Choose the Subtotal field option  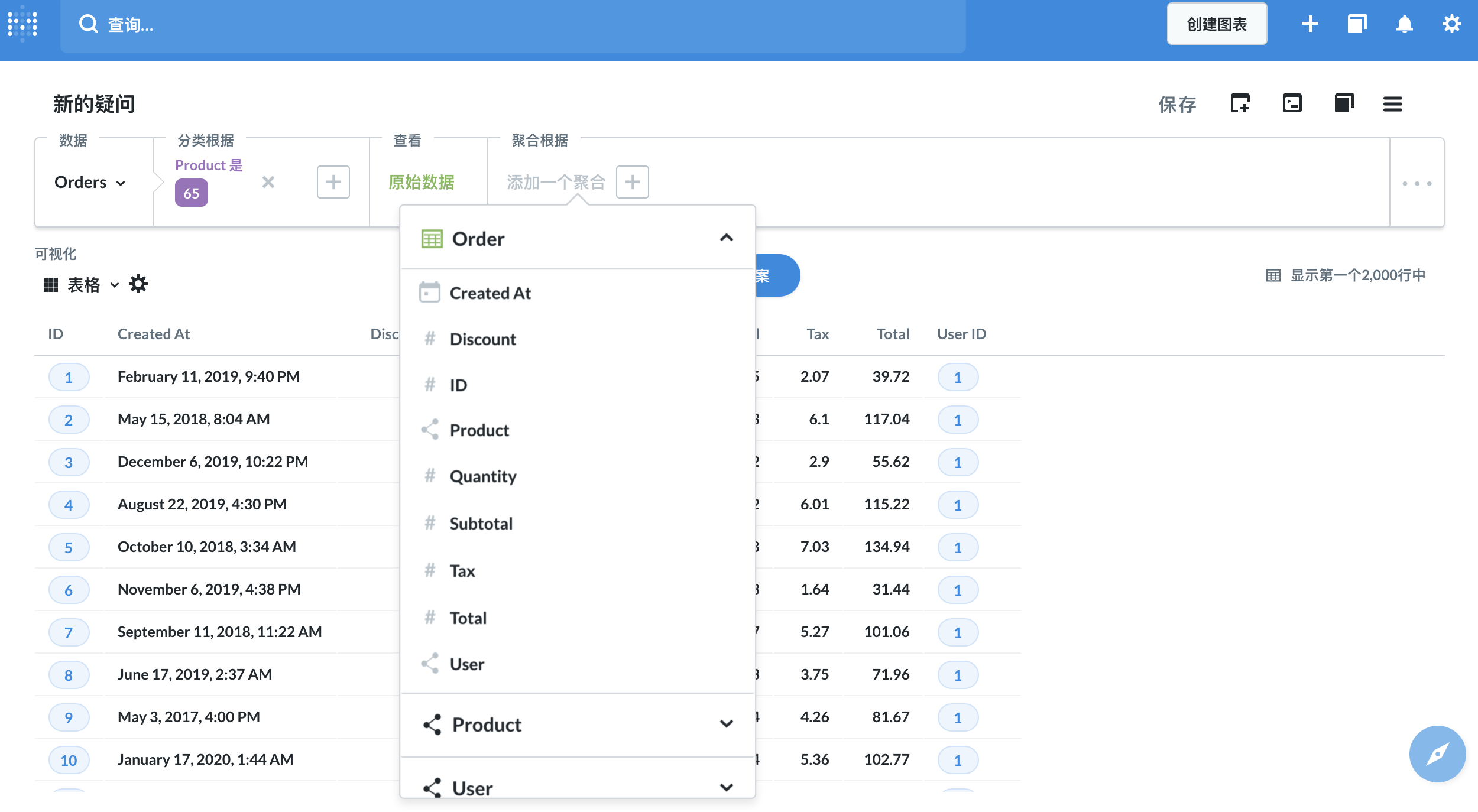click(x=481, y=524)
